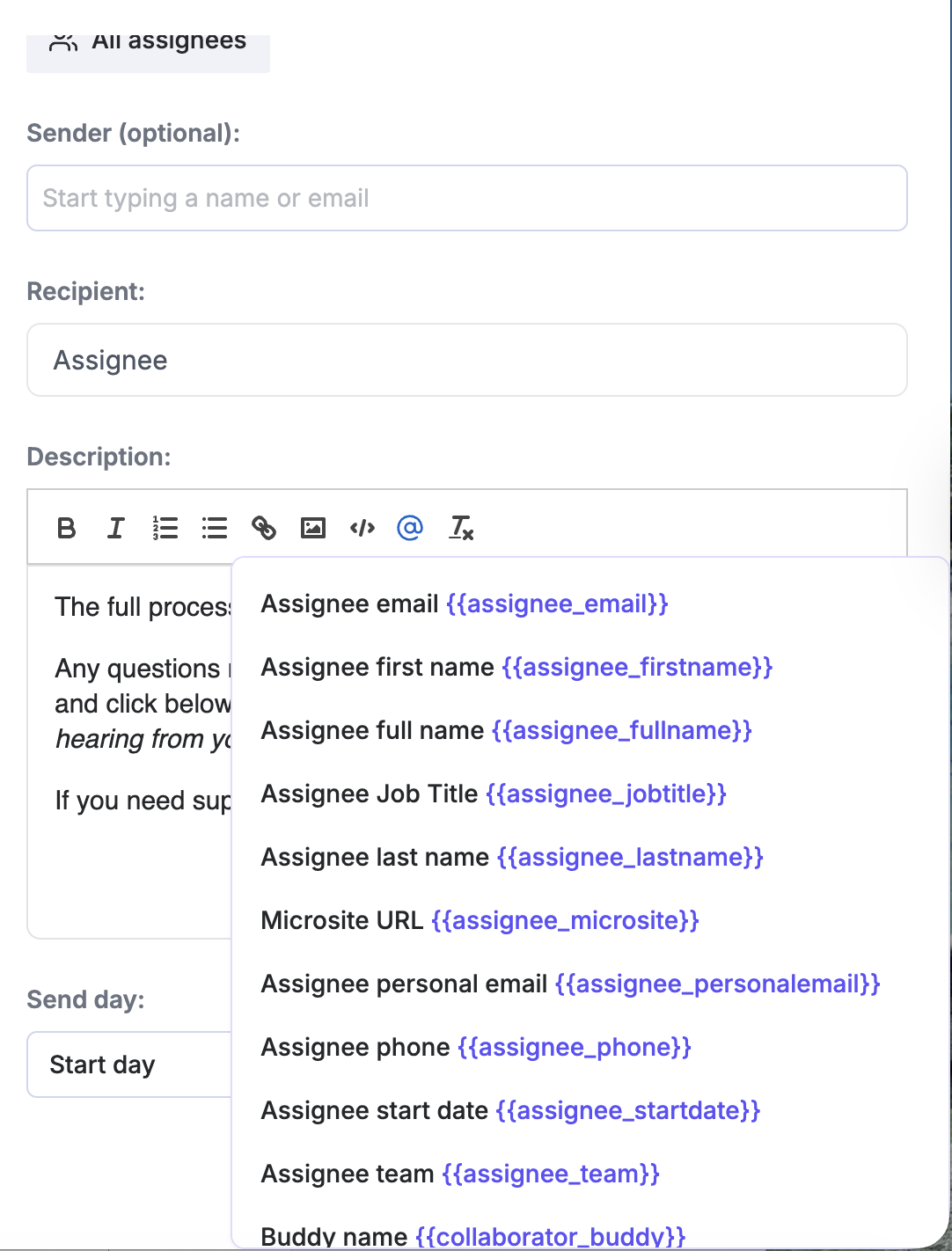Toggle bold formatting in description toolbar
The height and width of the screenshot is (1251, 952).
[x=66, y=528]
